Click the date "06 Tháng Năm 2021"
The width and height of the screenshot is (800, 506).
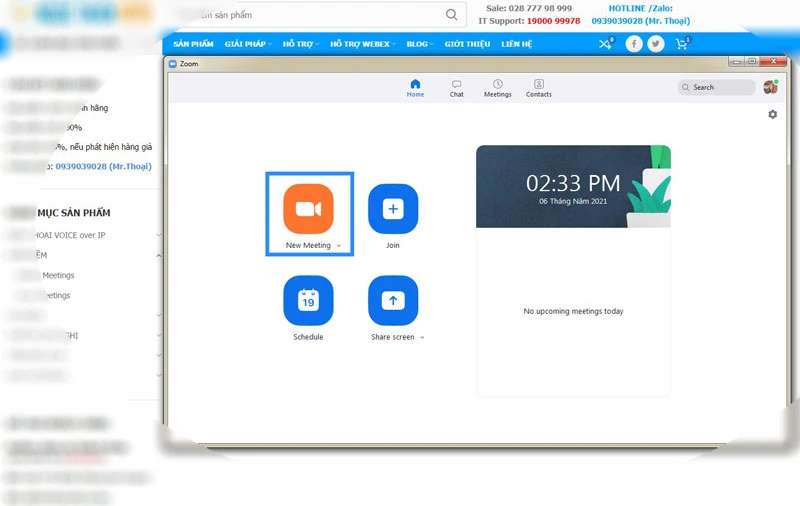(x=573, y=201)
